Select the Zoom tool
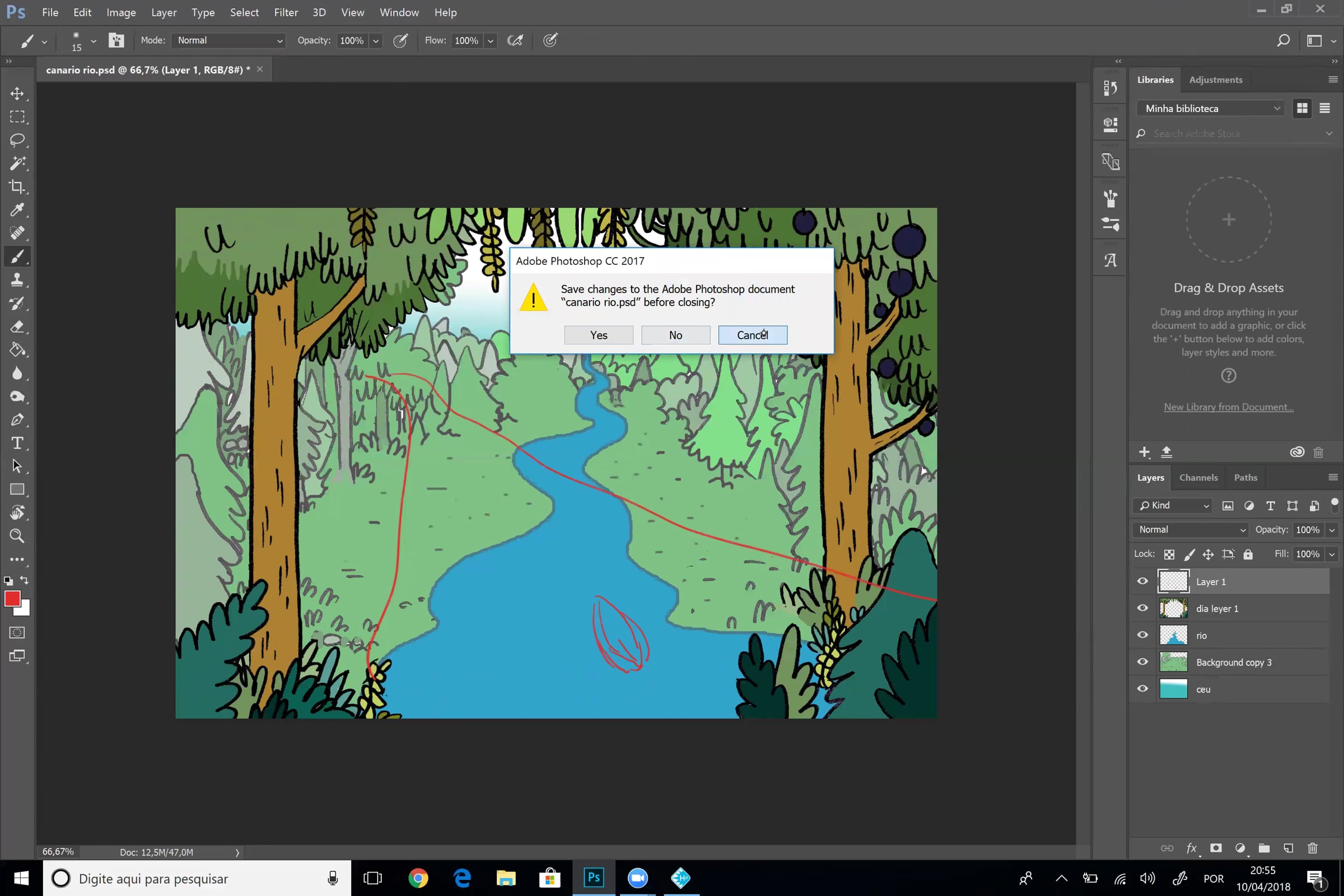Screen dimensions: 1344x896 [x=17, y=536]
